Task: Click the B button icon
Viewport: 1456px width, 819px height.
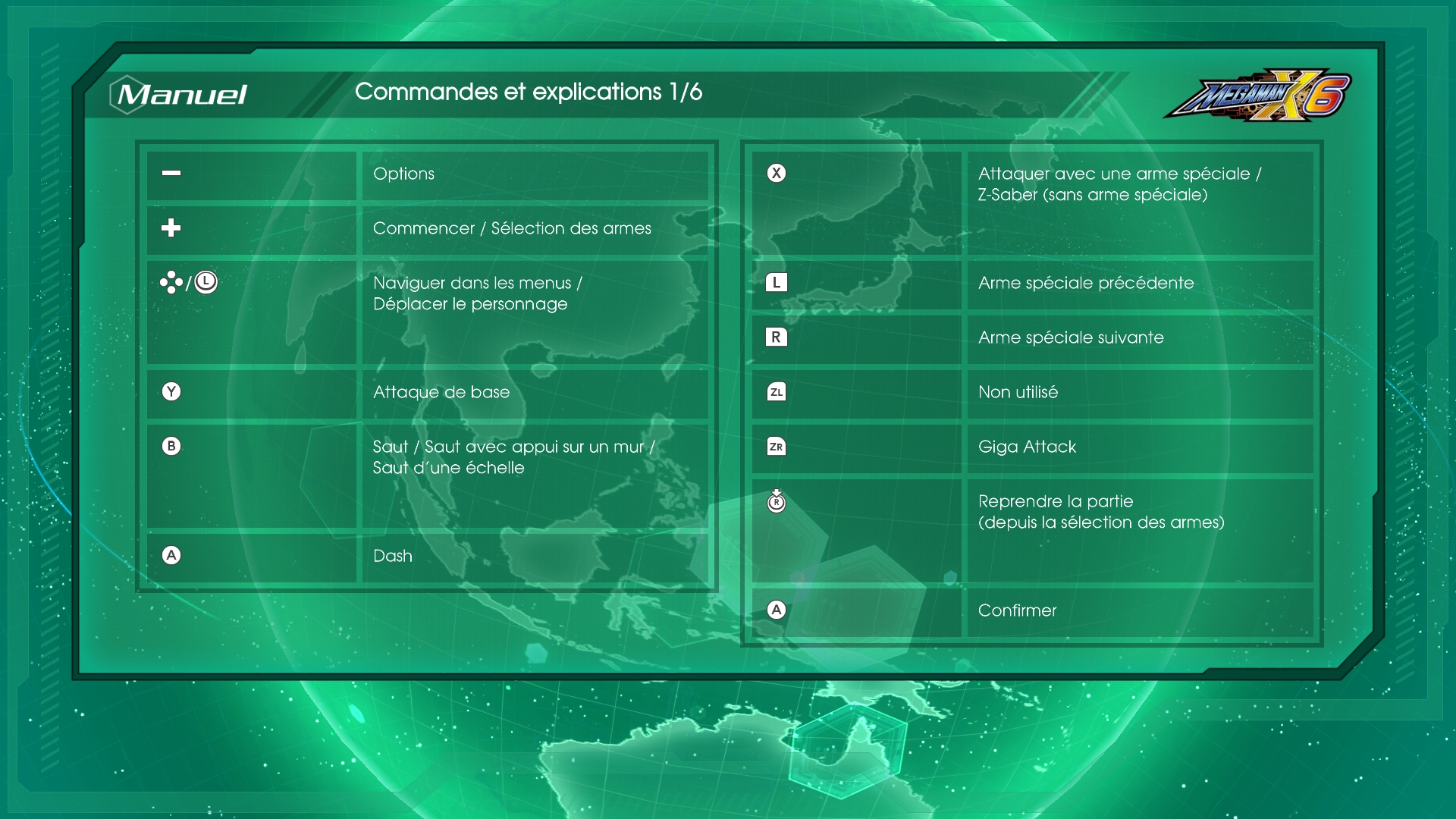Action: pyautogui.click(x=171, y=446)
